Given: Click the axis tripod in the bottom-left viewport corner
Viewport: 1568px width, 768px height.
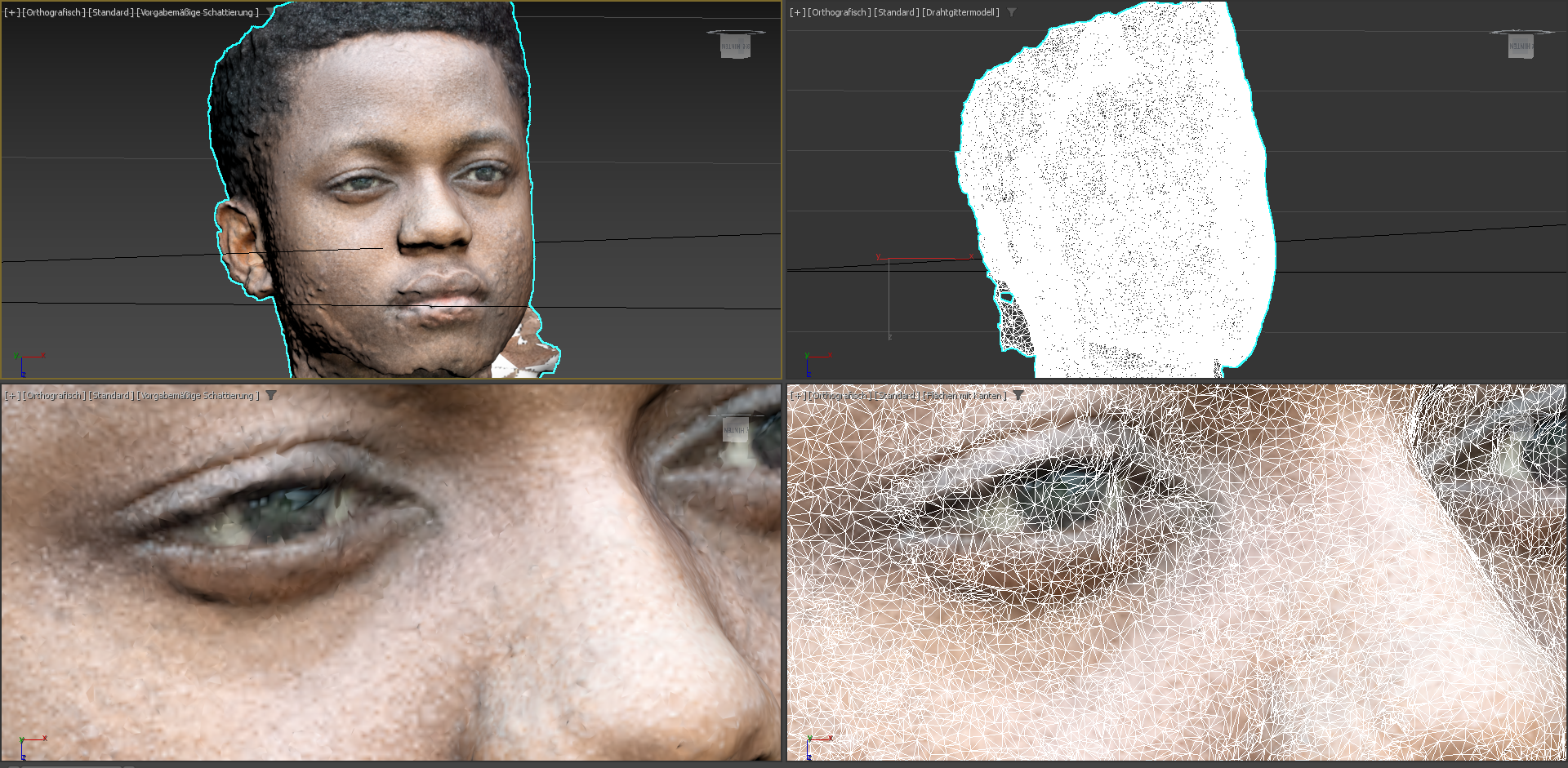Looking at the screenshot, I should point(29,745).
